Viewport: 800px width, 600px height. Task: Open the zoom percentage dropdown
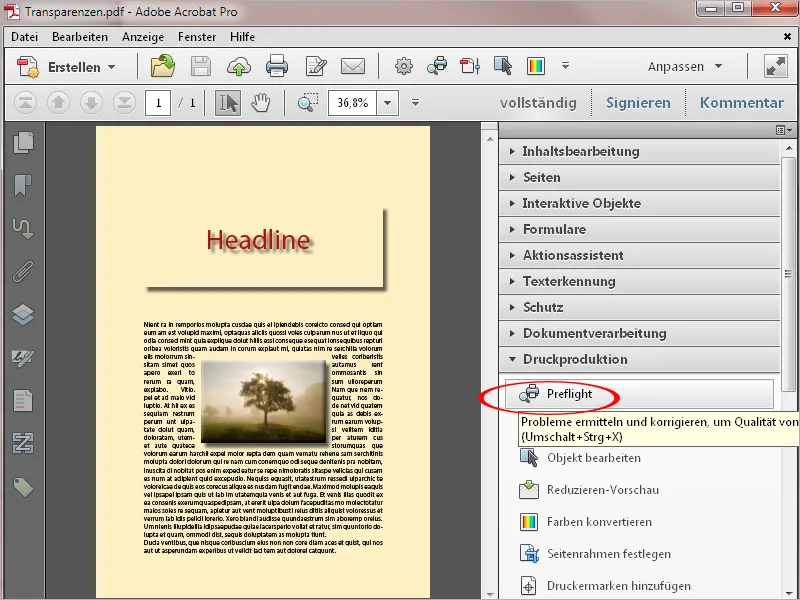pos(387,103)
